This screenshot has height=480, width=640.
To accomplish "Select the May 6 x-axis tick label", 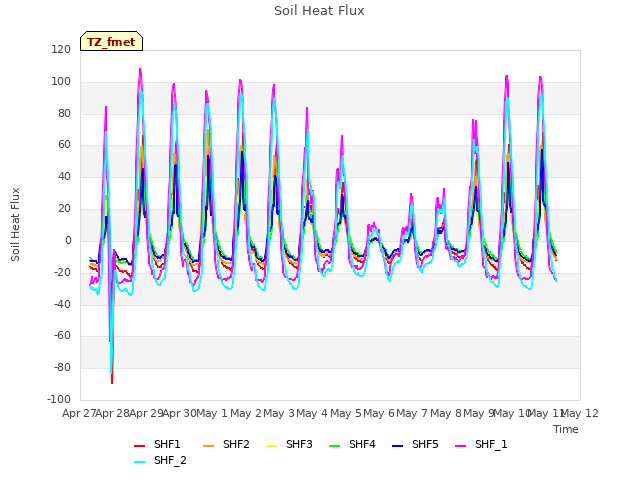I will pos(379,413).
